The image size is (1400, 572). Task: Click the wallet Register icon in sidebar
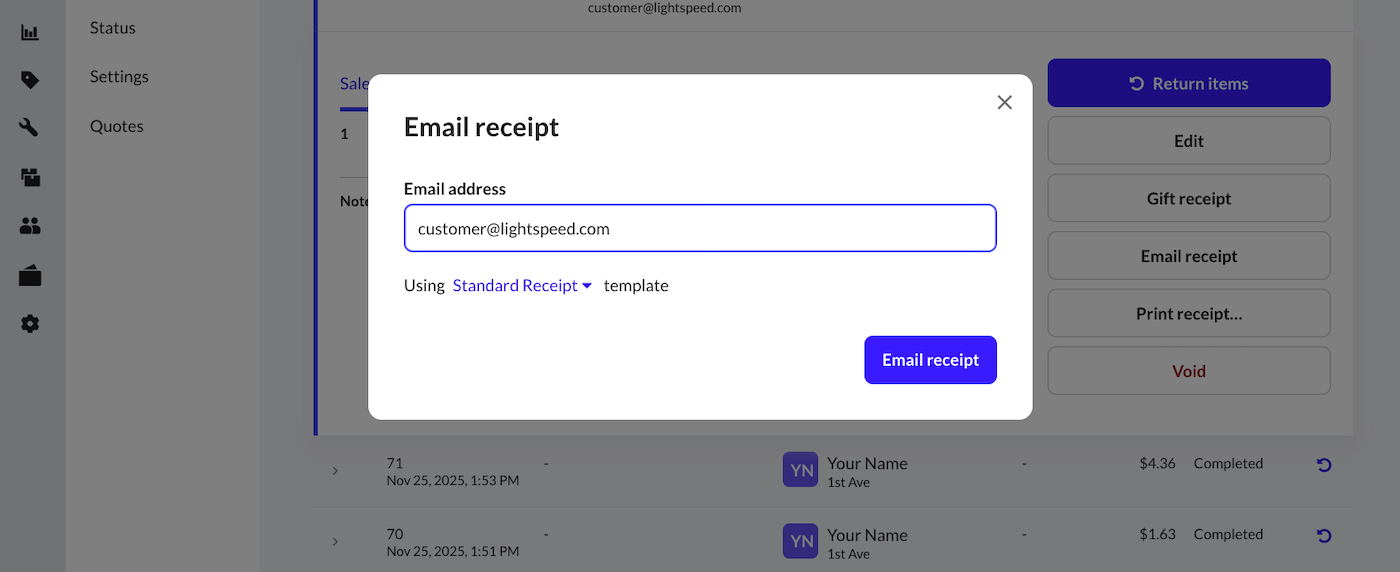pos(30,276)
